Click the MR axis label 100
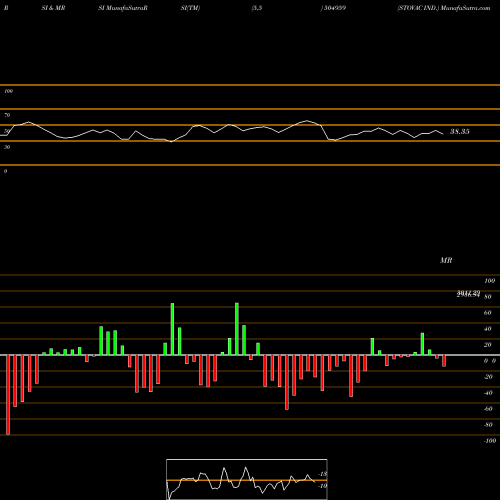This screenshot has height=500, width=500. 490,281
